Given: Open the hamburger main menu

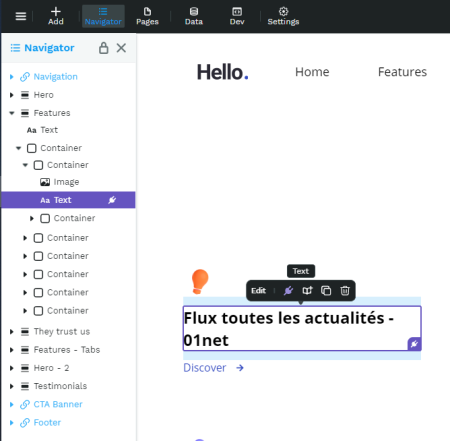Looking at the screenshot, I should click(x=21, y=16).
